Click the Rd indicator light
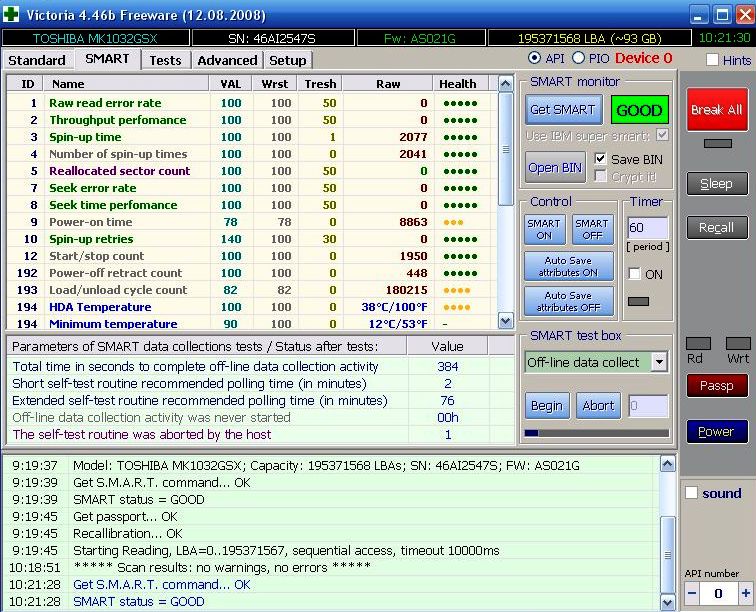The image size is (756, 612). [x=696, y=344]
